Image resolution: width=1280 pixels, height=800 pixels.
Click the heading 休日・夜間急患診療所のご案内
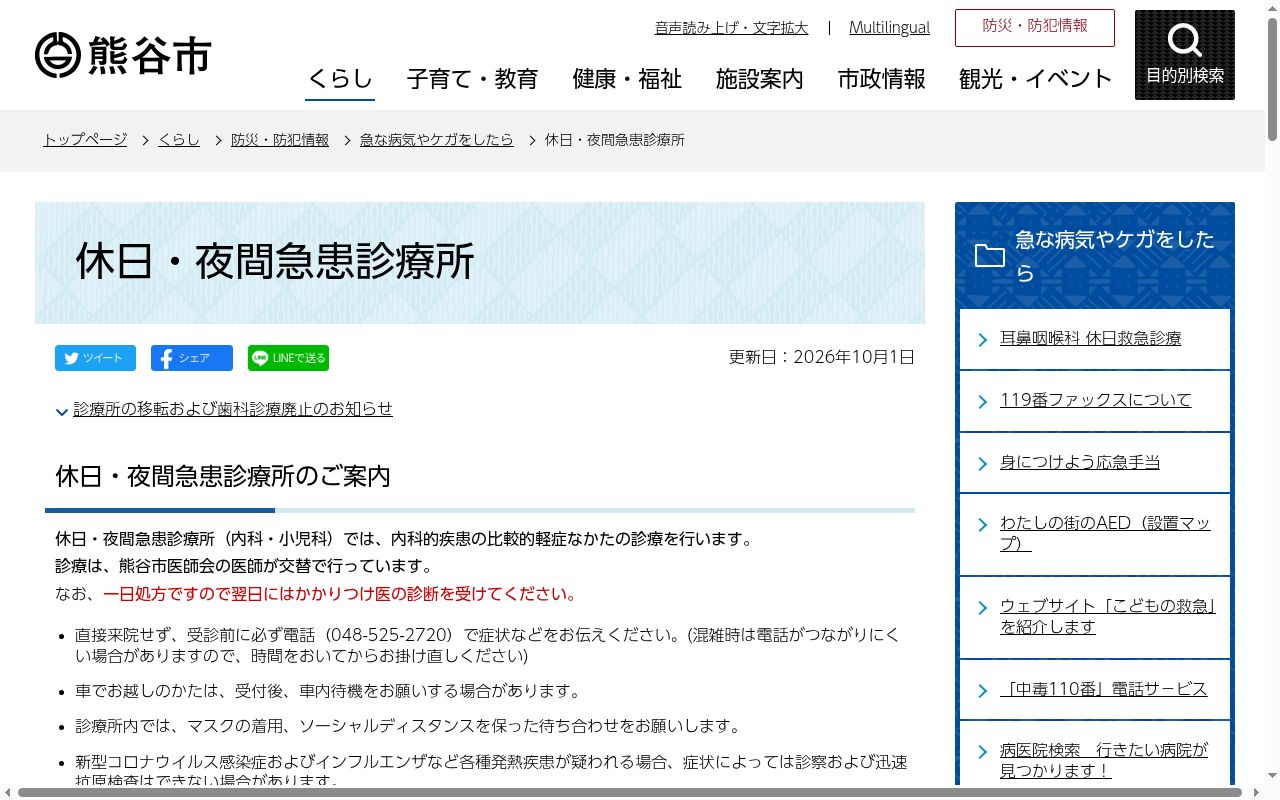coord(223,476)
